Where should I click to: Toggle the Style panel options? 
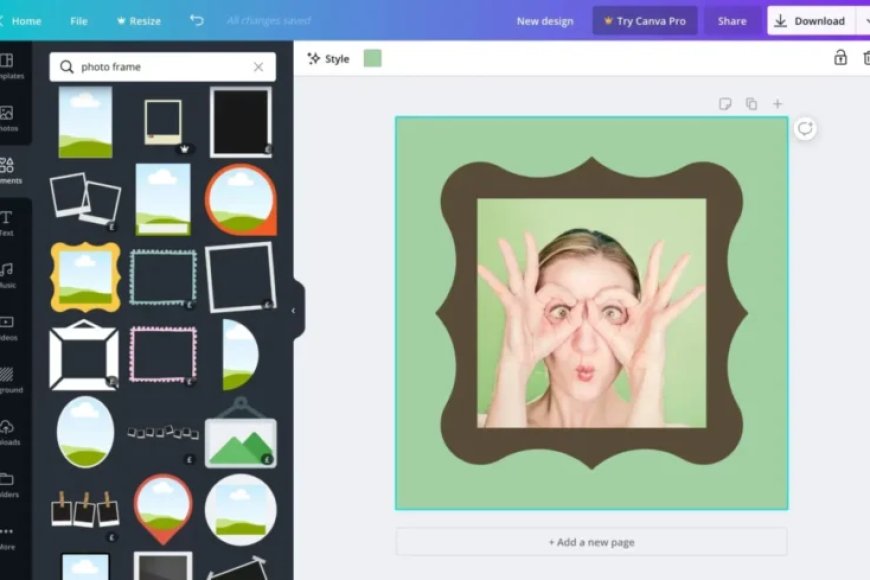click(x=330, y=58)
